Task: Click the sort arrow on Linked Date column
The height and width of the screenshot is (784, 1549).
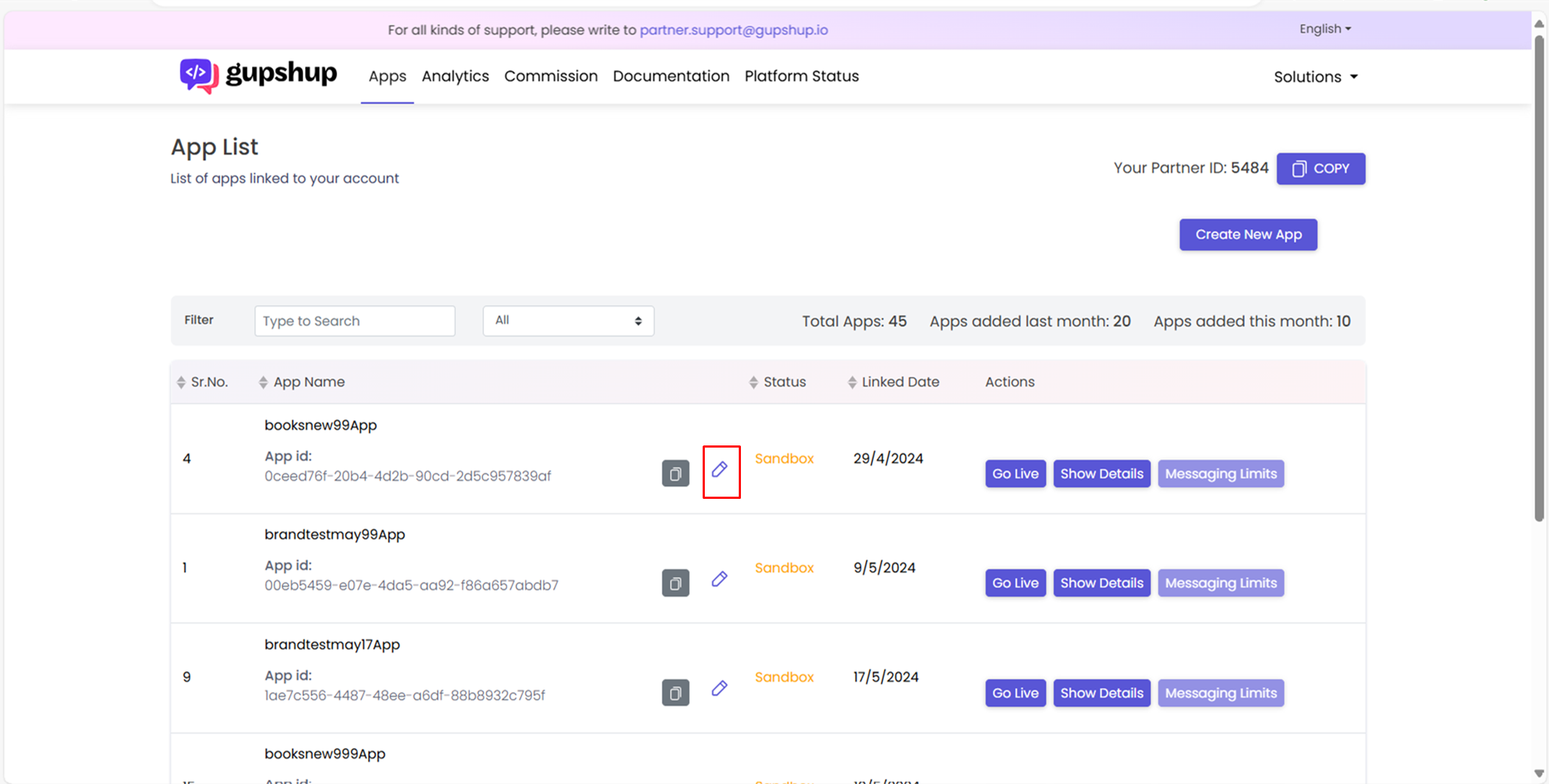Action: point(849,382)
